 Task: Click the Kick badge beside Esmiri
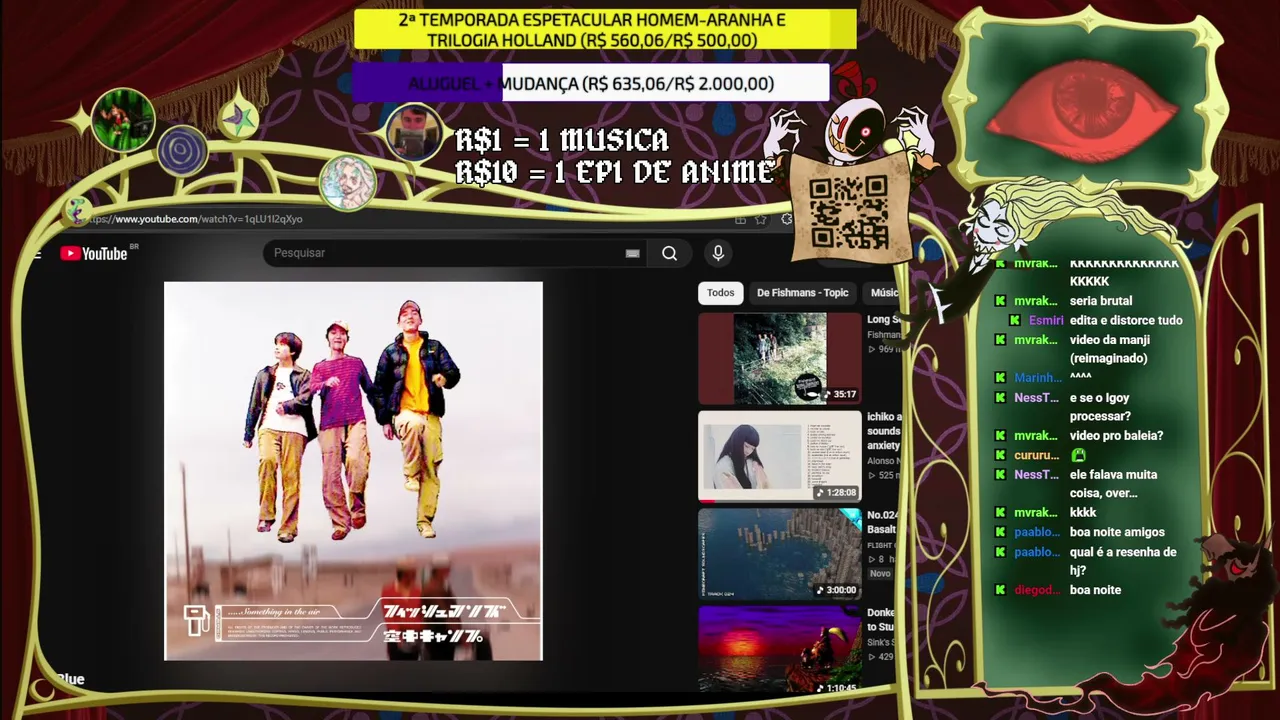pos(1015,320)
